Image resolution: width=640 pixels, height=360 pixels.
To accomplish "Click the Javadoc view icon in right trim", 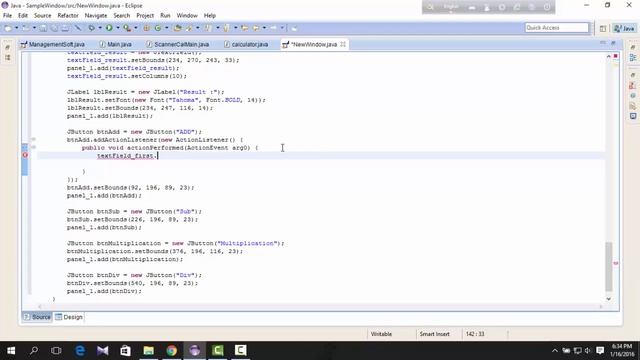I will click(x=633, y=96).
